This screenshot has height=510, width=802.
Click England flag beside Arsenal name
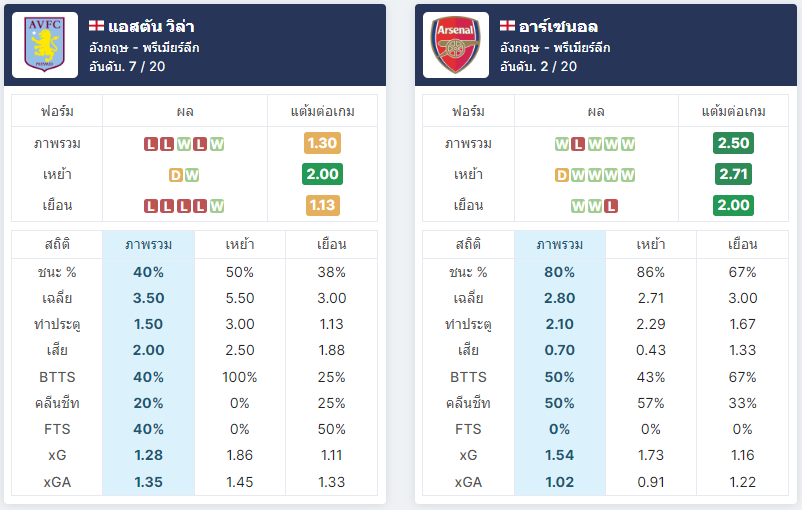tap(507, 26)
